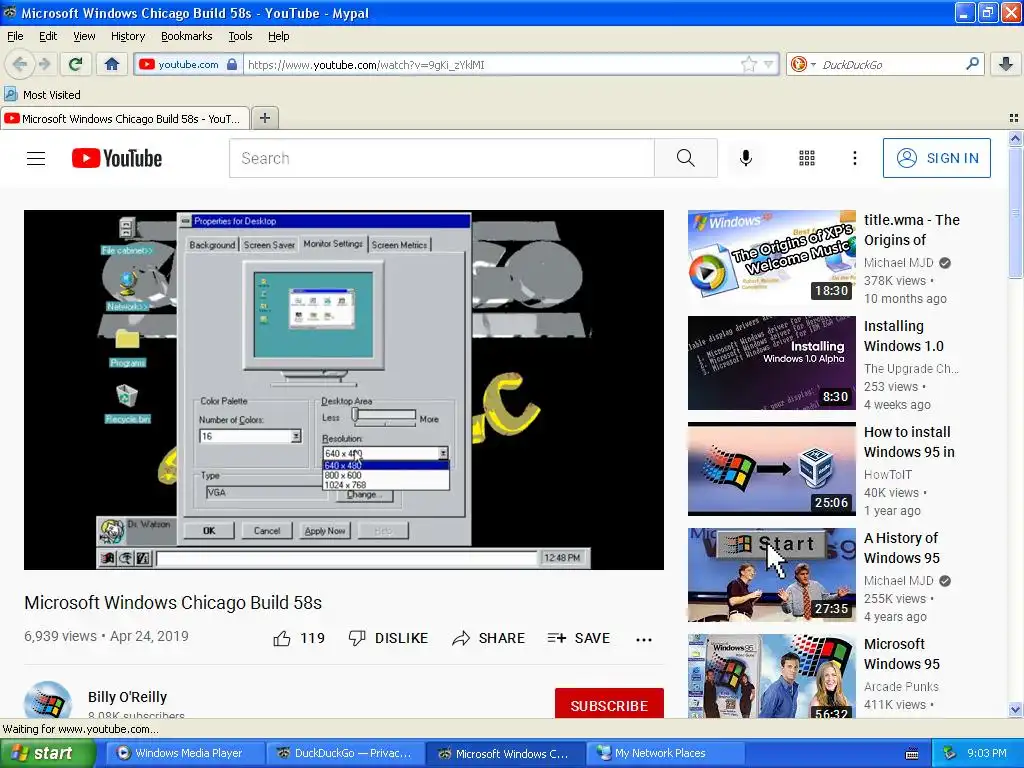Switch to Windows Media Player taskbar item

pos(185,754)
